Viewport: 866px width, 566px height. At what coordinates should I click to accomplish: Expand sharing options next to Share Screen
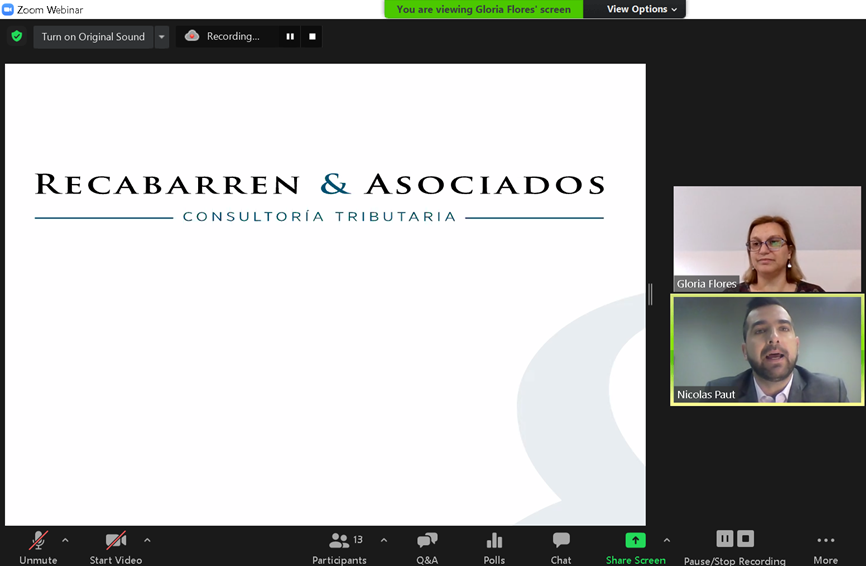[x=667, y=540]
